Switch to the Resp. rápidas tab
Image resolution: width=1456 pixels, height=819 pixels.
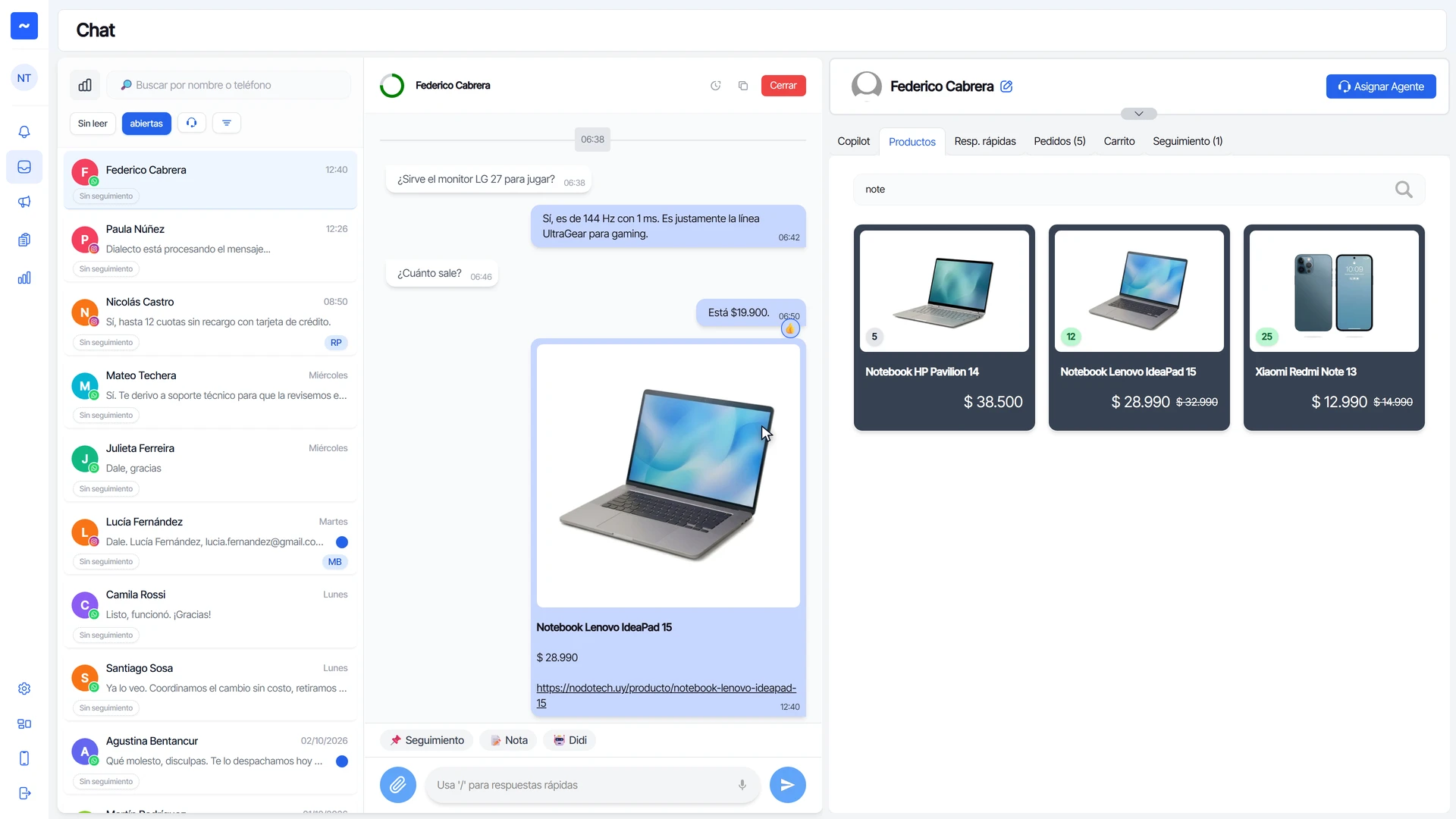[985, 141]
